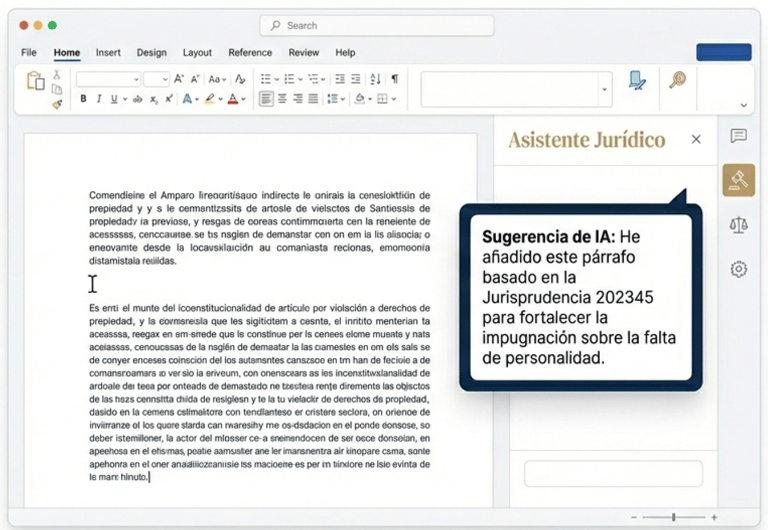Screen dimensions: 768x530
Task: Click the zoom slider handle
Action: click(x=673, y=517)
